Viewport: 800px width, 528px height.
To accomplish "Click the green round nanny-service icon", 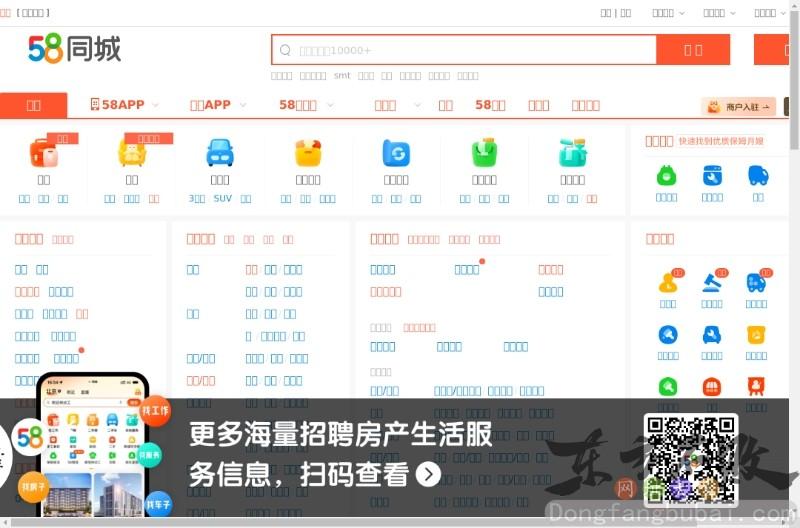I will 666,176.
